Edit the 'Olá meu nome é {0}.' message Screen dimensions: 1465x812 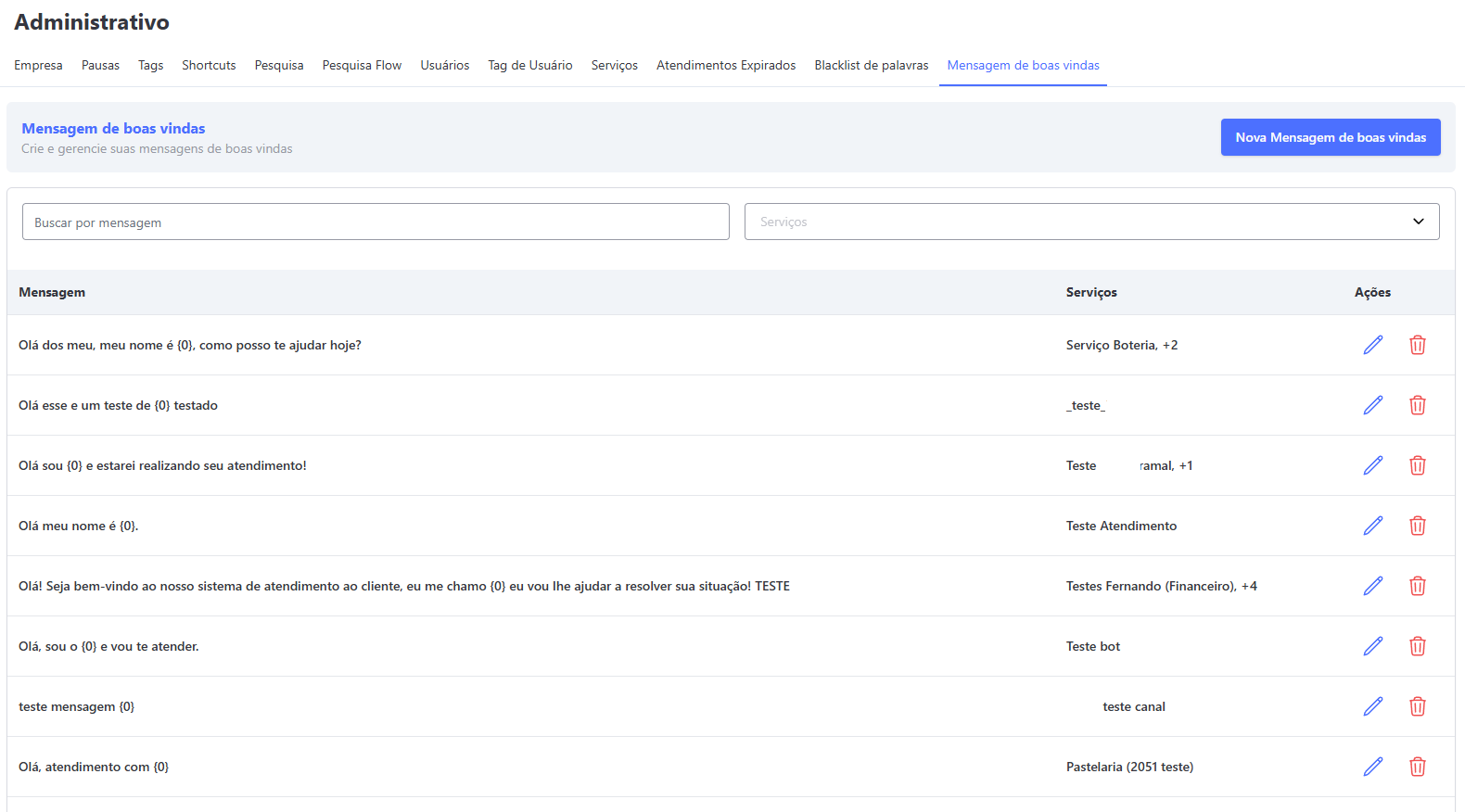point(1373,526)
